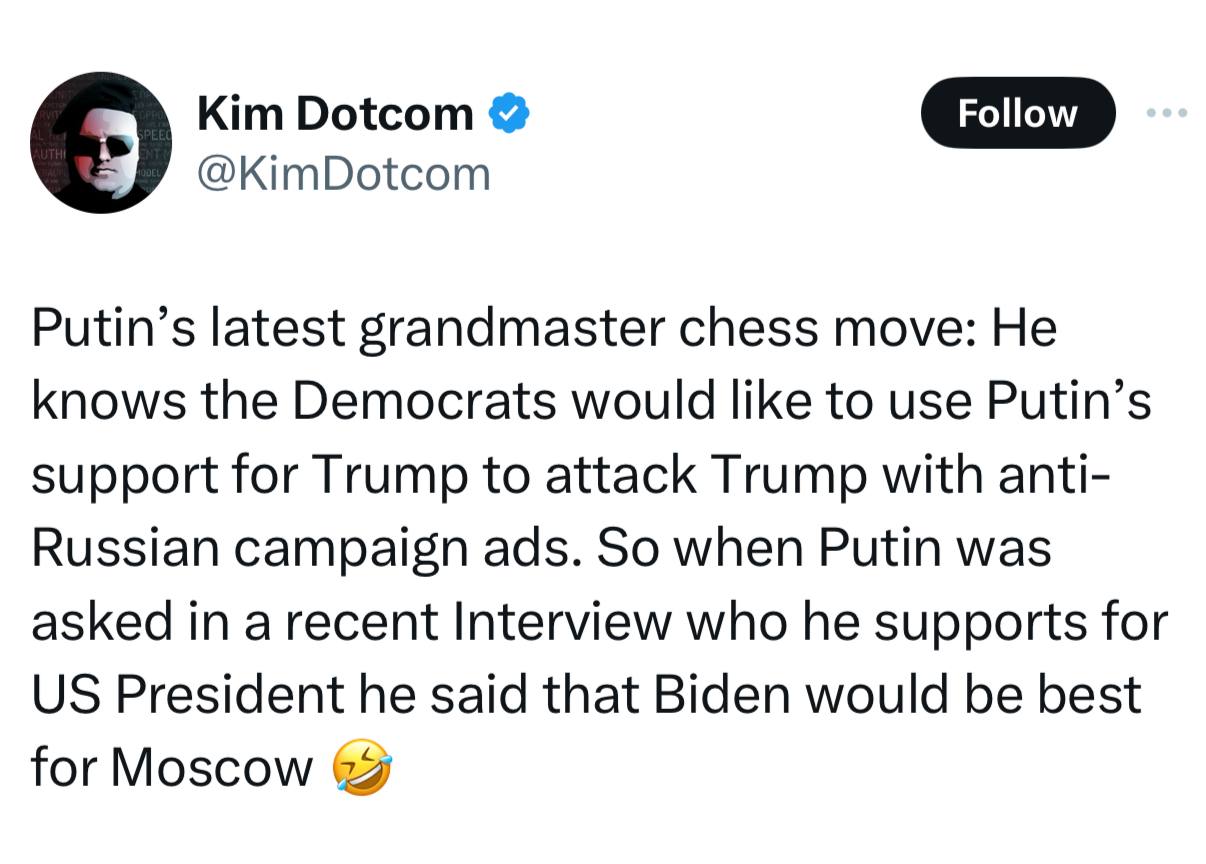The height and width of the screenshot is (864, 1206).
Task: Open the three-dot more options menu
Action: 1168,113
